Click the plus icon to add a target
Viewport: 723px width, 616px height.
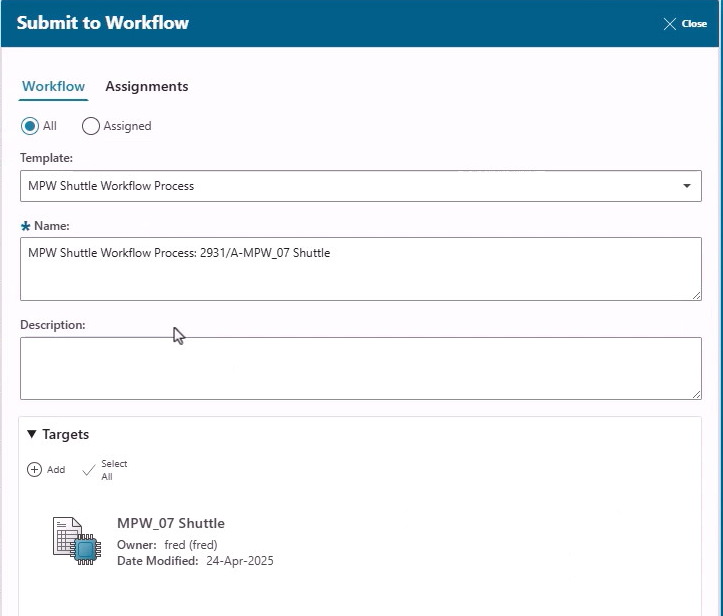(34, 470)
